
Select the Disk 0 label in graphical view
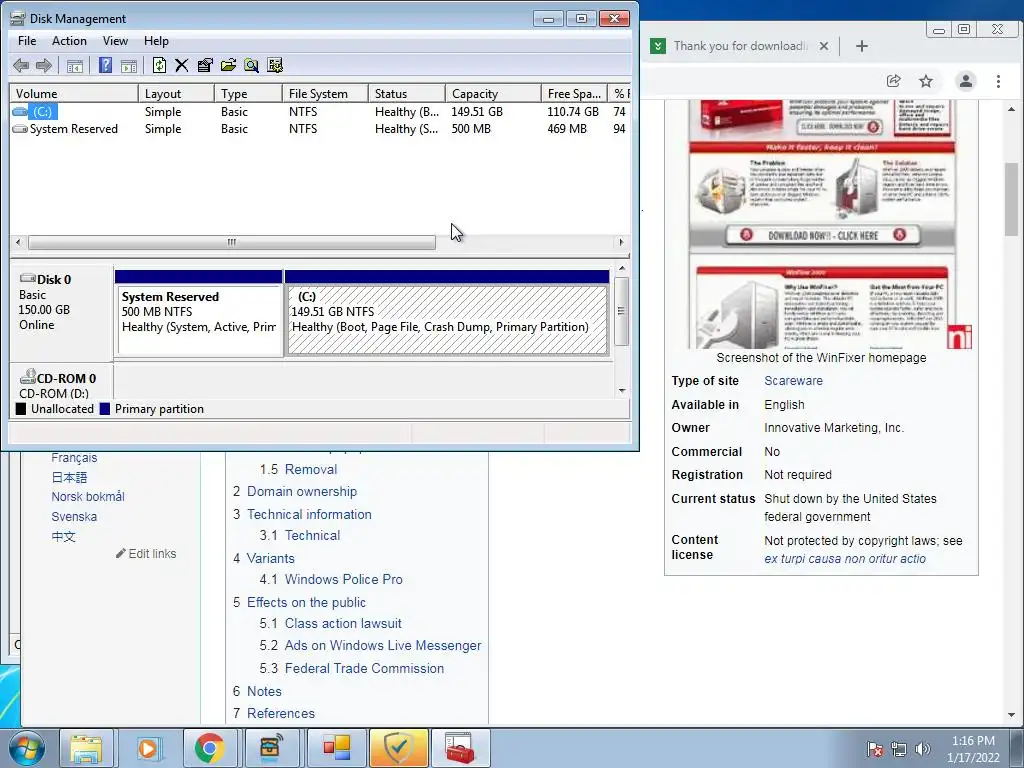(54, 280)
